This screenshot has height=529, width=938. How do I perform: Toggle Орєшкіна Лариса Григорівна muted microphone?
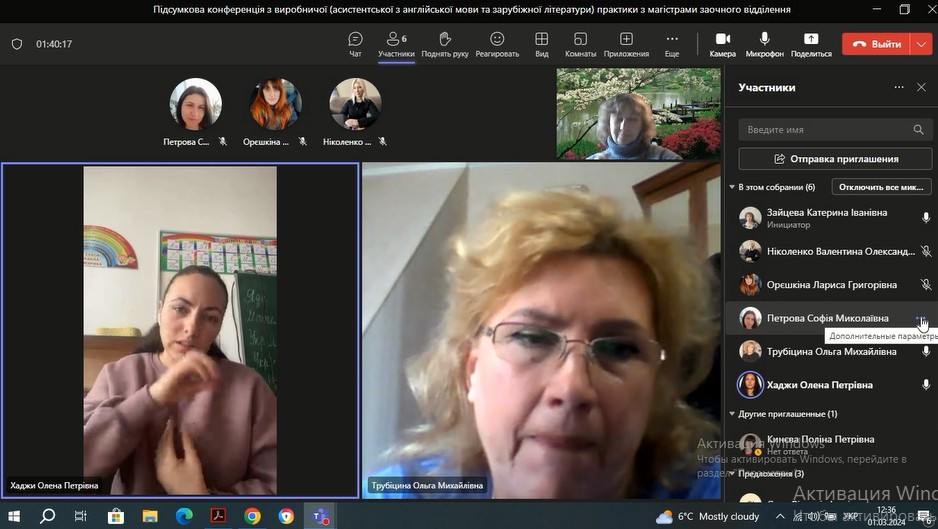coord(925,285)
